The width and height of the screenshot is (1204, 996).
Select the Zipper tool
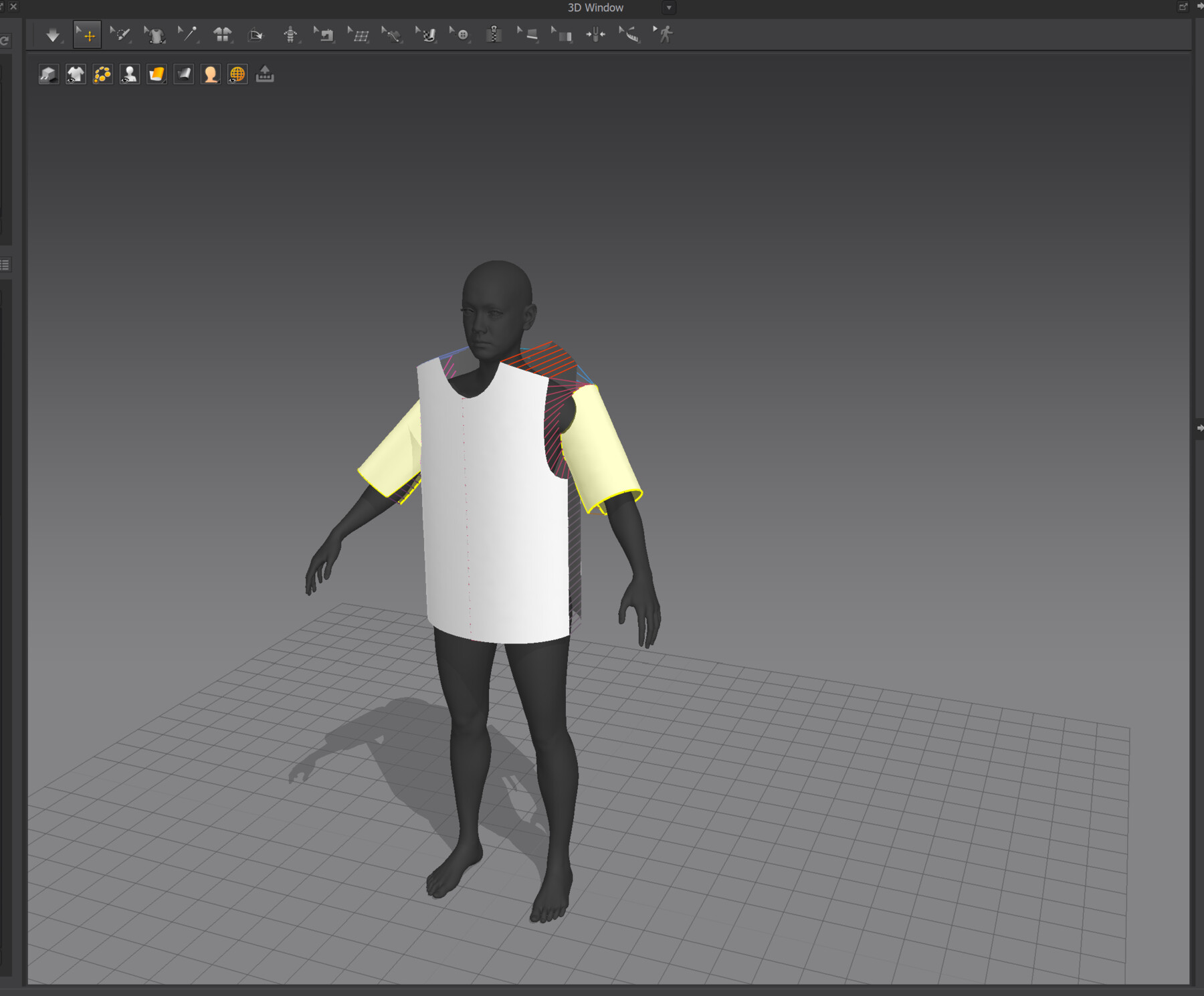pos(494,35)
